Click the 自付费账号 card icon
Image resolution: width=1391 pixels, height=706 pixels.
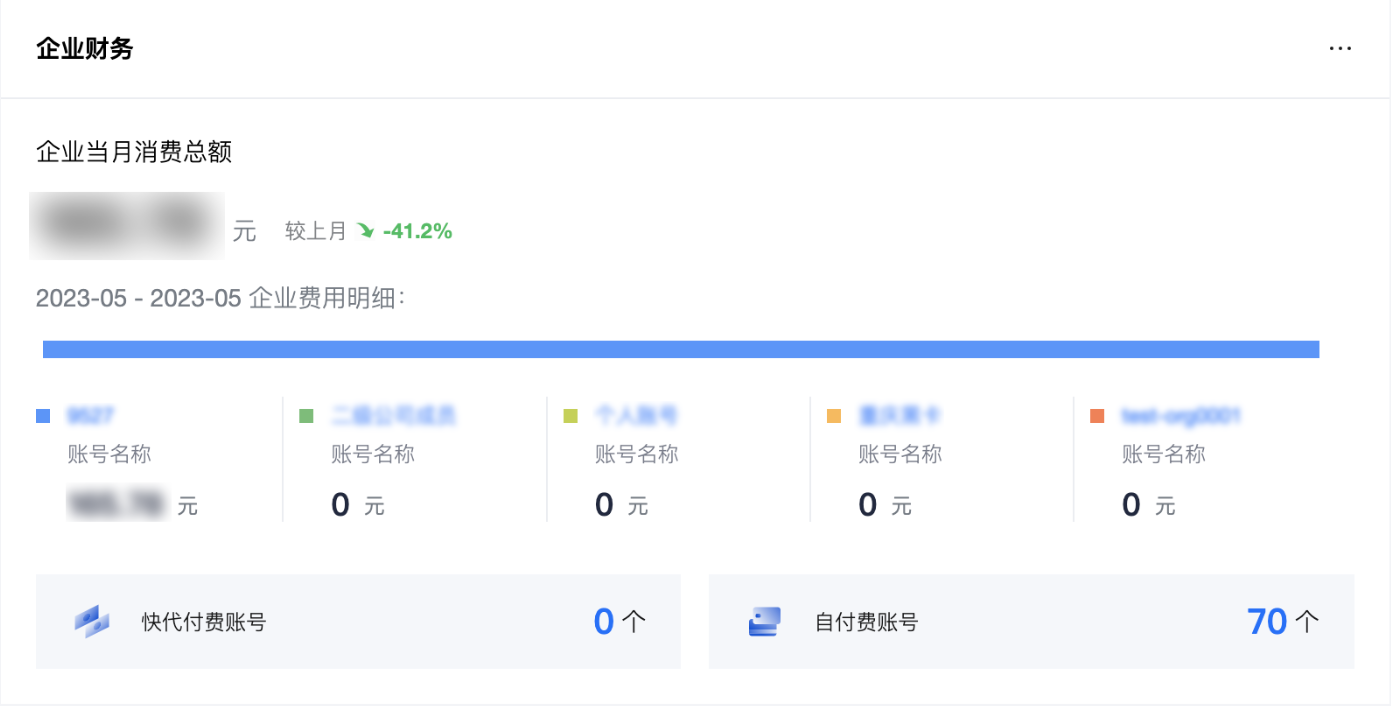click(x=764, y=622)
